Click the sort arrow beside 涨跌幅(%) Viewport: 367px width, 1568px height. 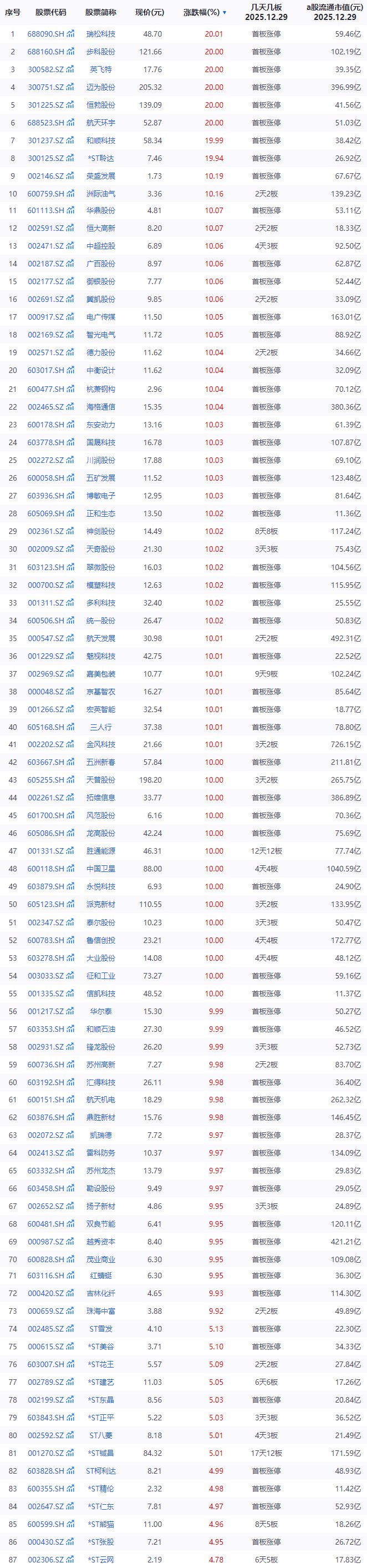click(x=224, y=13)
